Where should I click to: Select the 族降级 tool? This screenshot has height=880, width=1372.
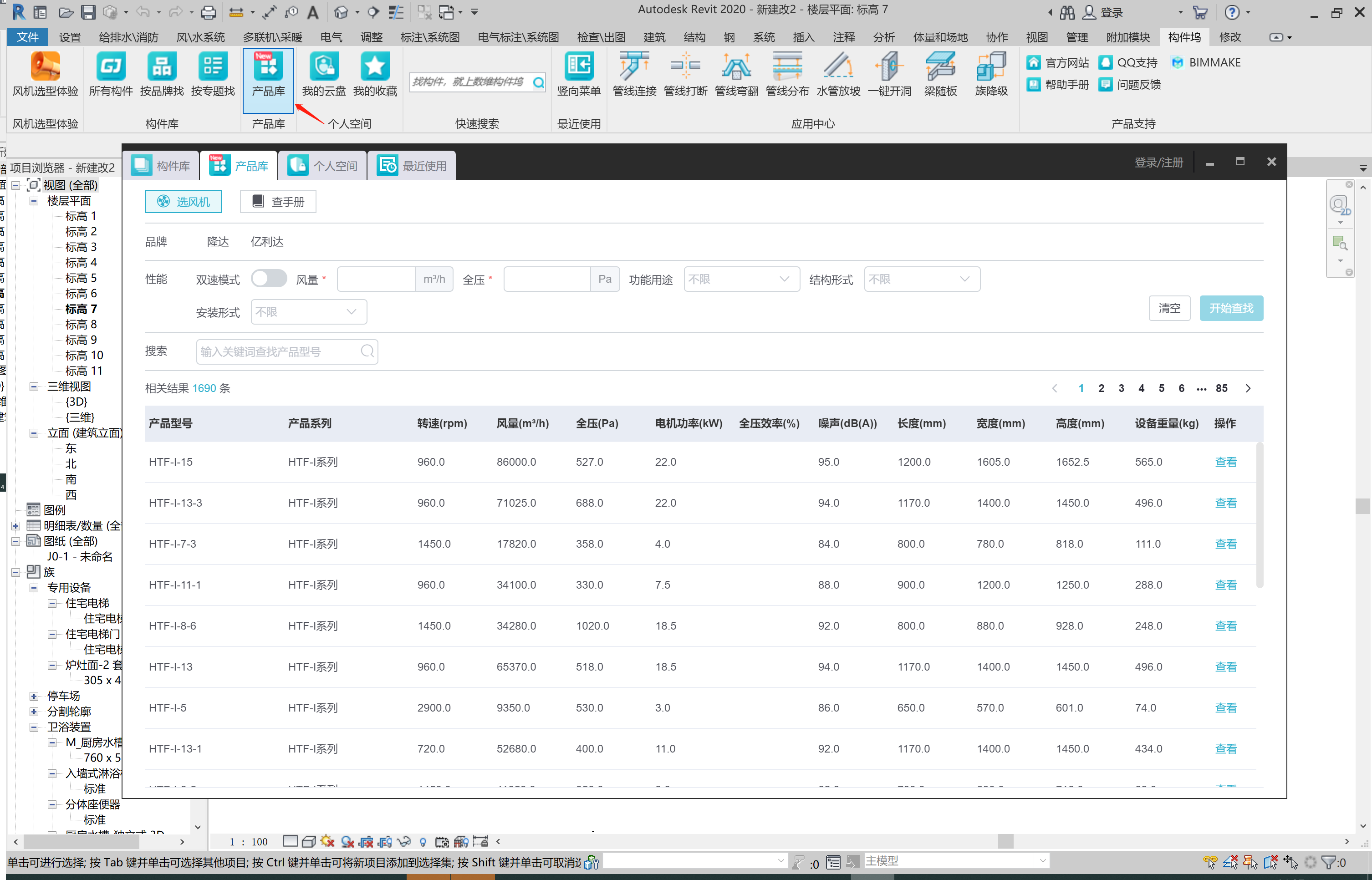[991, 74]
